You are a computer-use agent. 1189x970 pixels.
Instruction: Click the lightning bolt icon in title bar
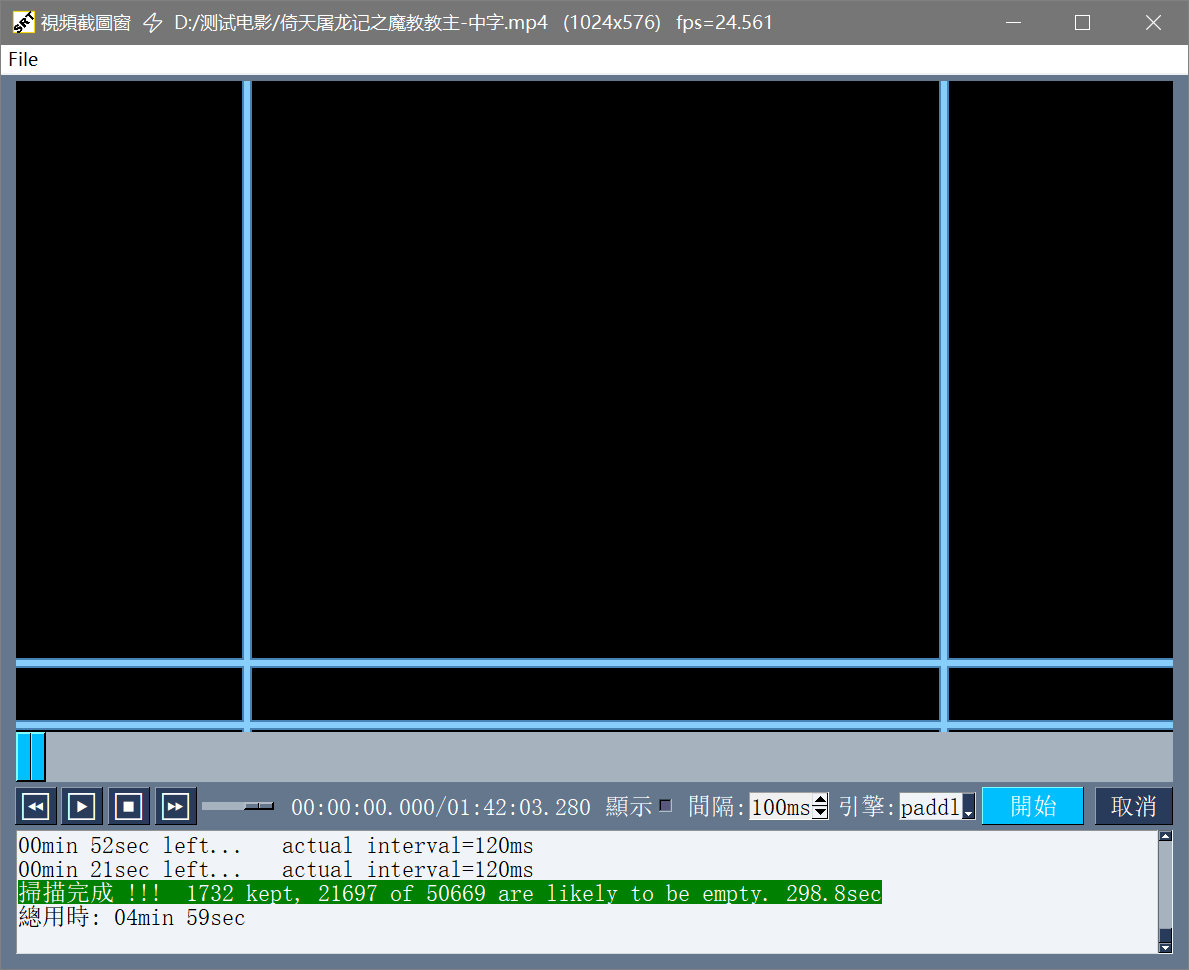point(153,23)
